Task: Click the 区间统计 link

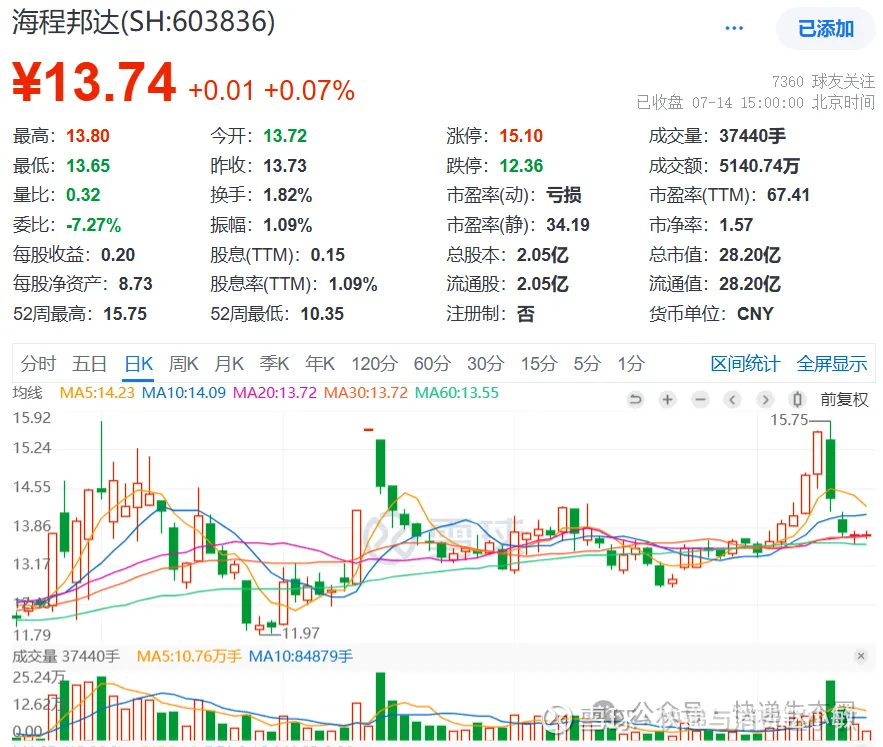Action: [x=745, y=364]
